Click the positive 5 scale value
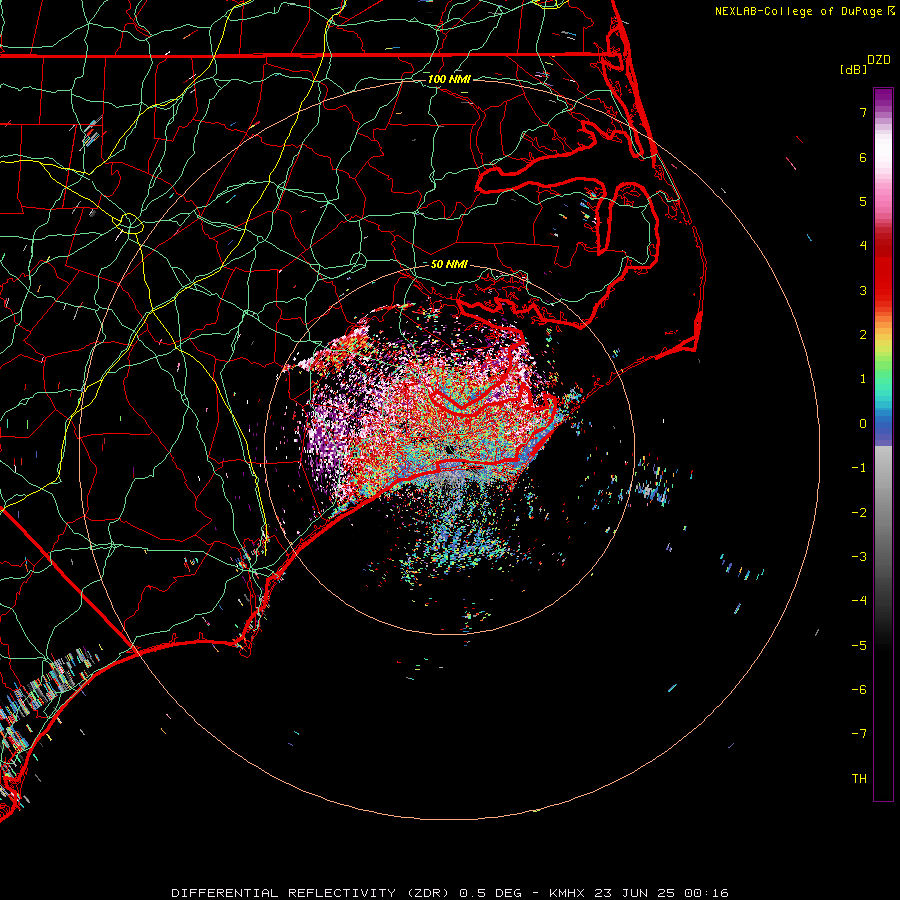 [863, 201]
